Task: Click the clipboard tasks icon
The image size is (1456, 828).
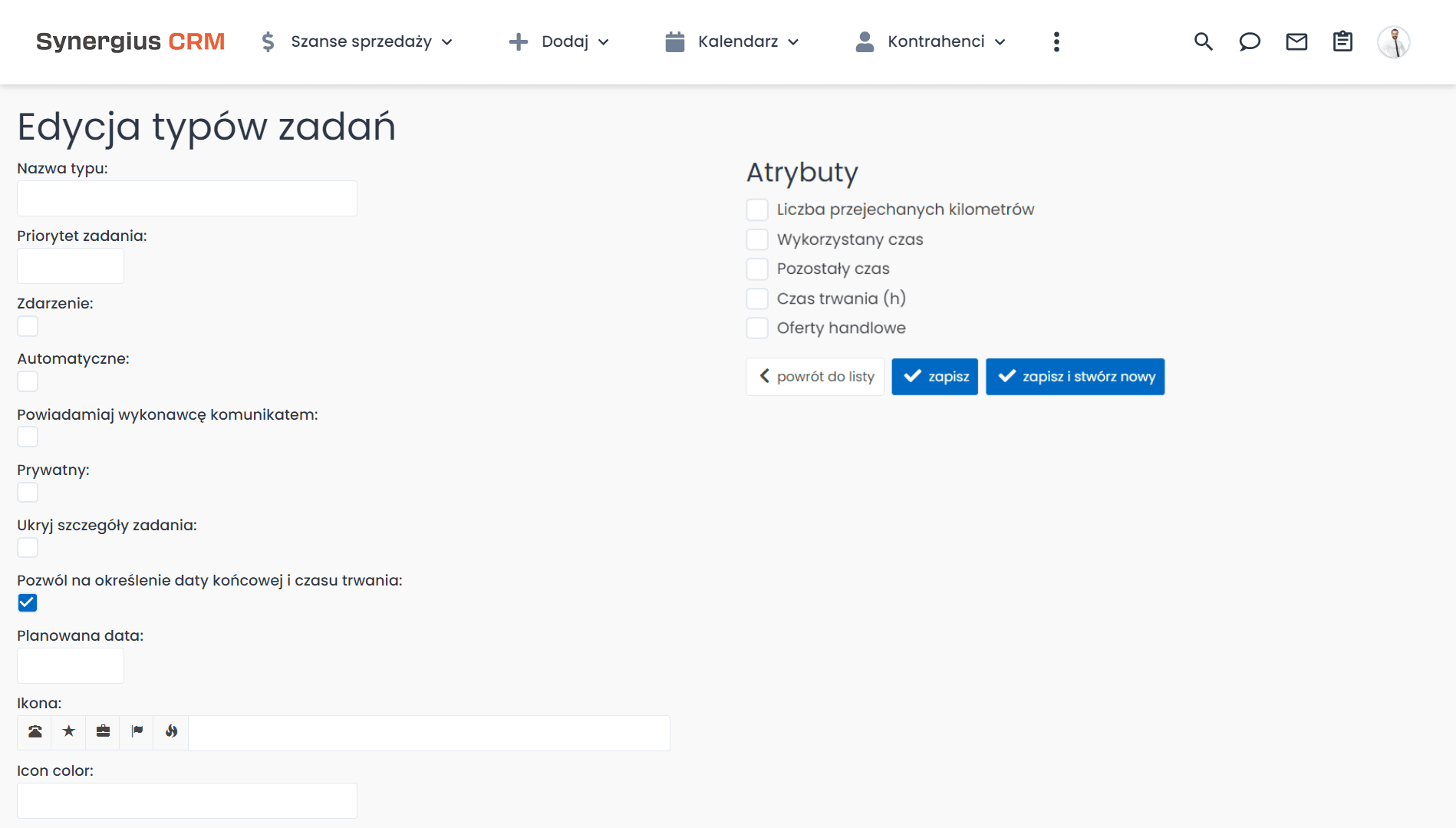Action: click(1342, 41)
